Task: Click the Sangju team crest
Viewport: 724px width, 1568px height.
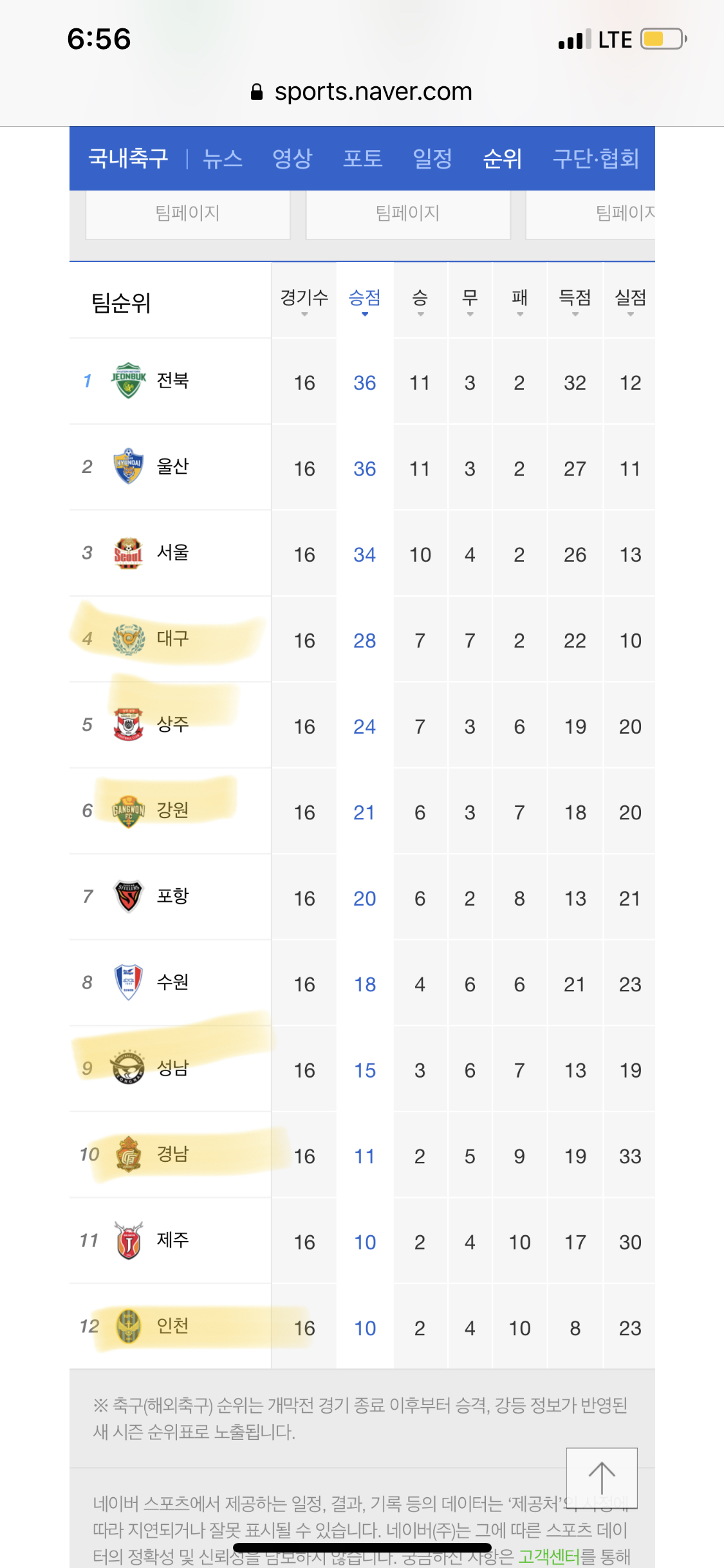Action: click(128, 724)
